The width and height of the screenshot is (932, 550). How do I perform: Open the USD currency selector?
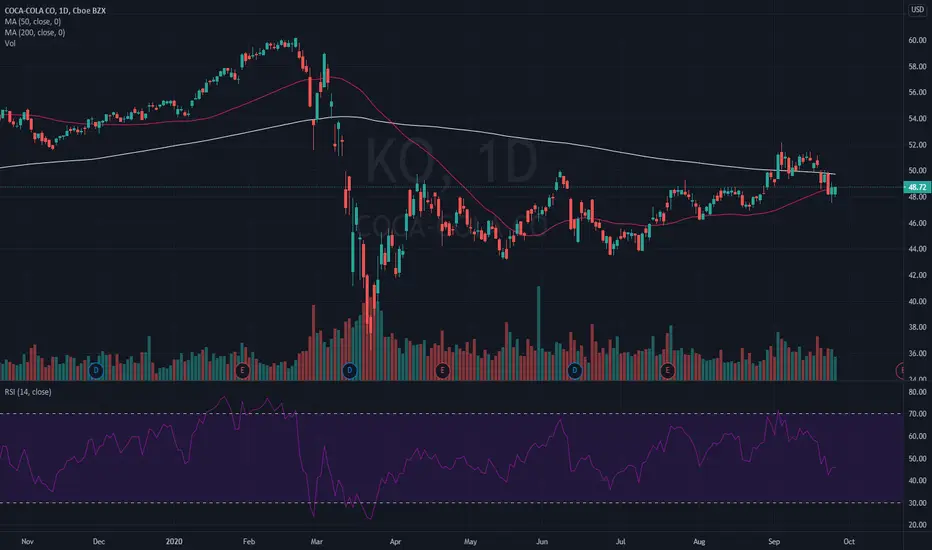[x=918, y=10]
